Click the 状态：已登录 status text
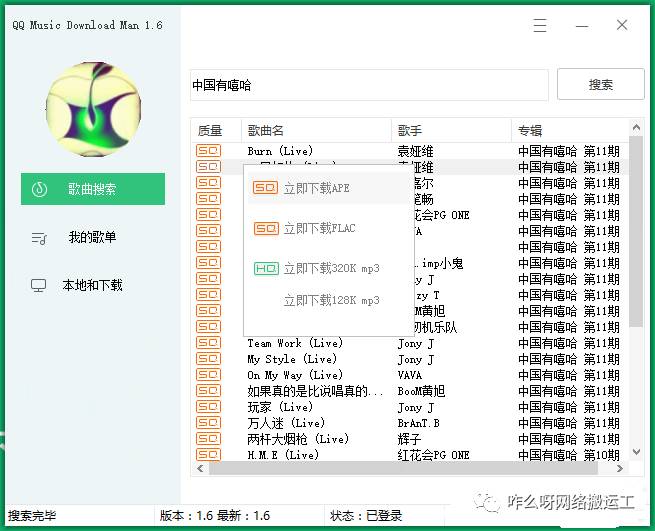Screen dimensions: 655x531 click(x=366, y=516)
